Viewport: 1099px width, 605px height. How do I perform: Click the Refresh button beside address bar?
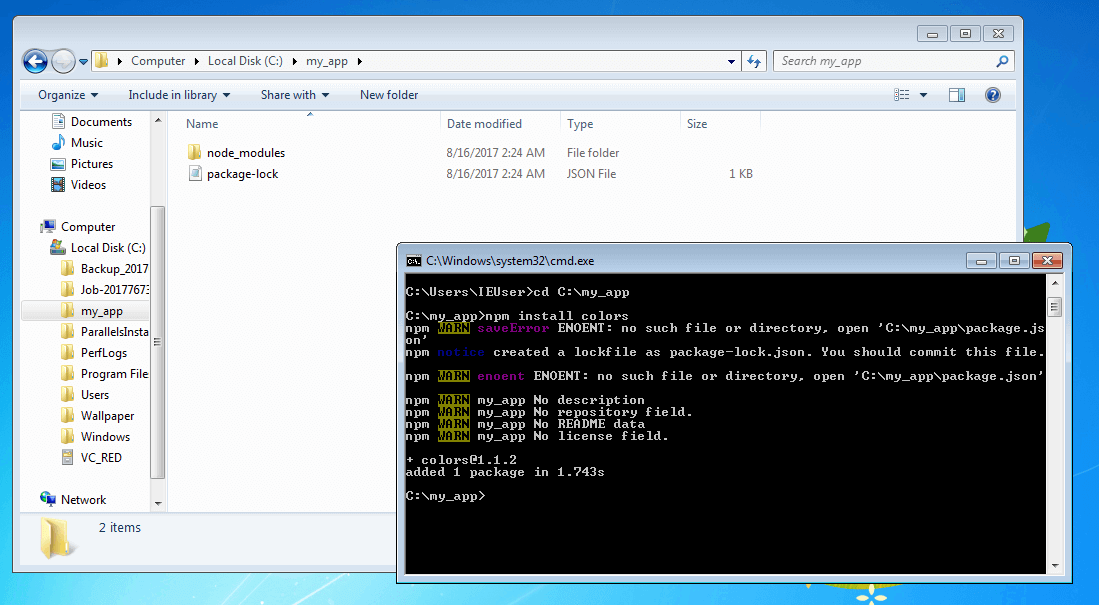754,61
